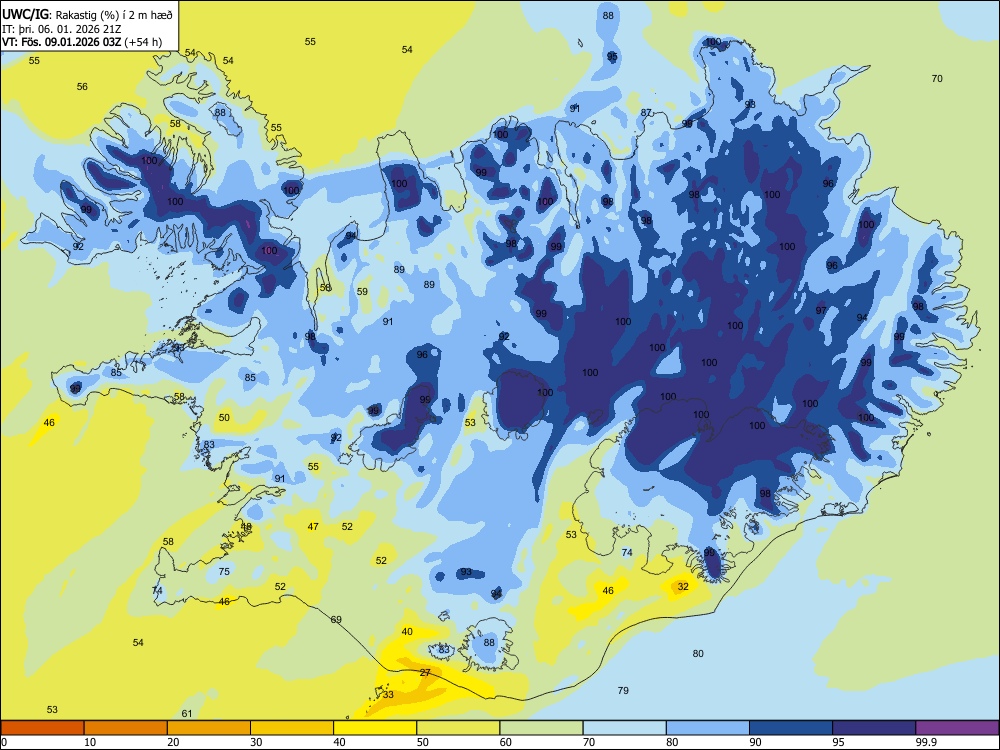Click the '79' humidity value over the ocean
Screen dimensions: 1000x750
click(x=623, y=690)
